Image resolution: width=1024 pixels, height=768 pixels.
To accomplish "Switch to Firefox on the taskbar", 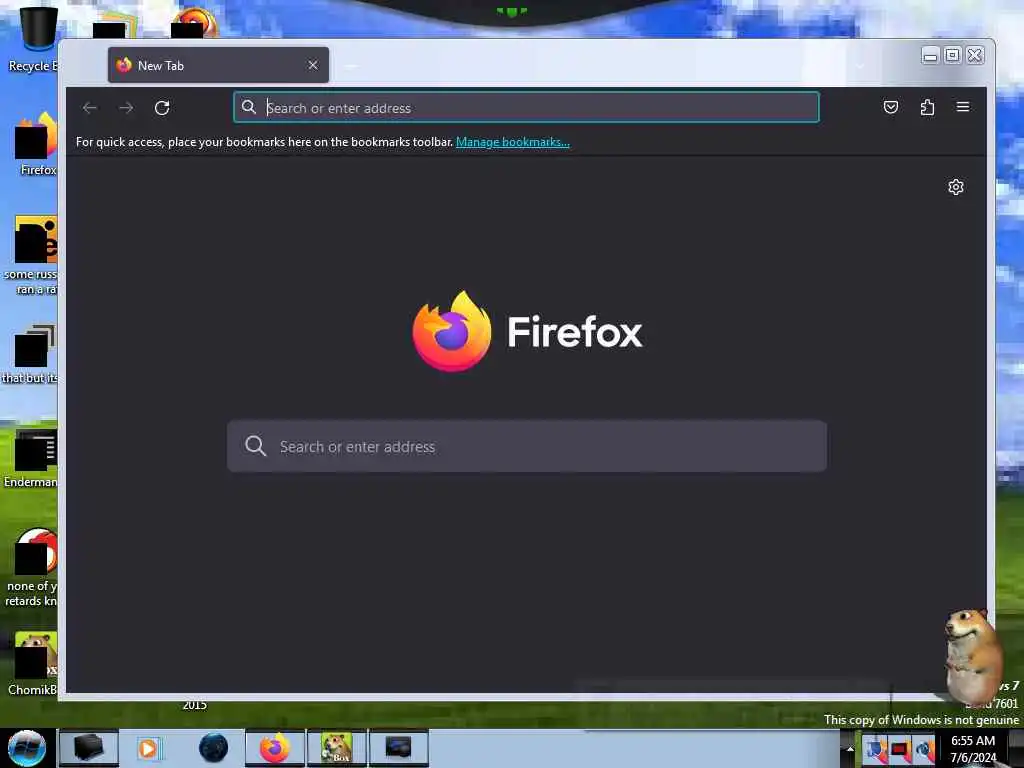I will click(275, 748).
